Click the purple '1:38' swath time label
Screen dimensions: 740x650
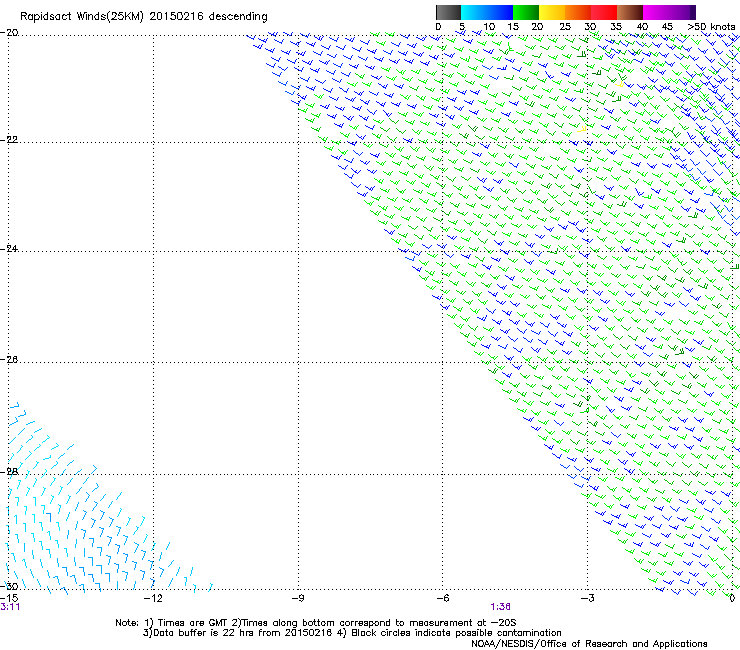tap(500, 607)
